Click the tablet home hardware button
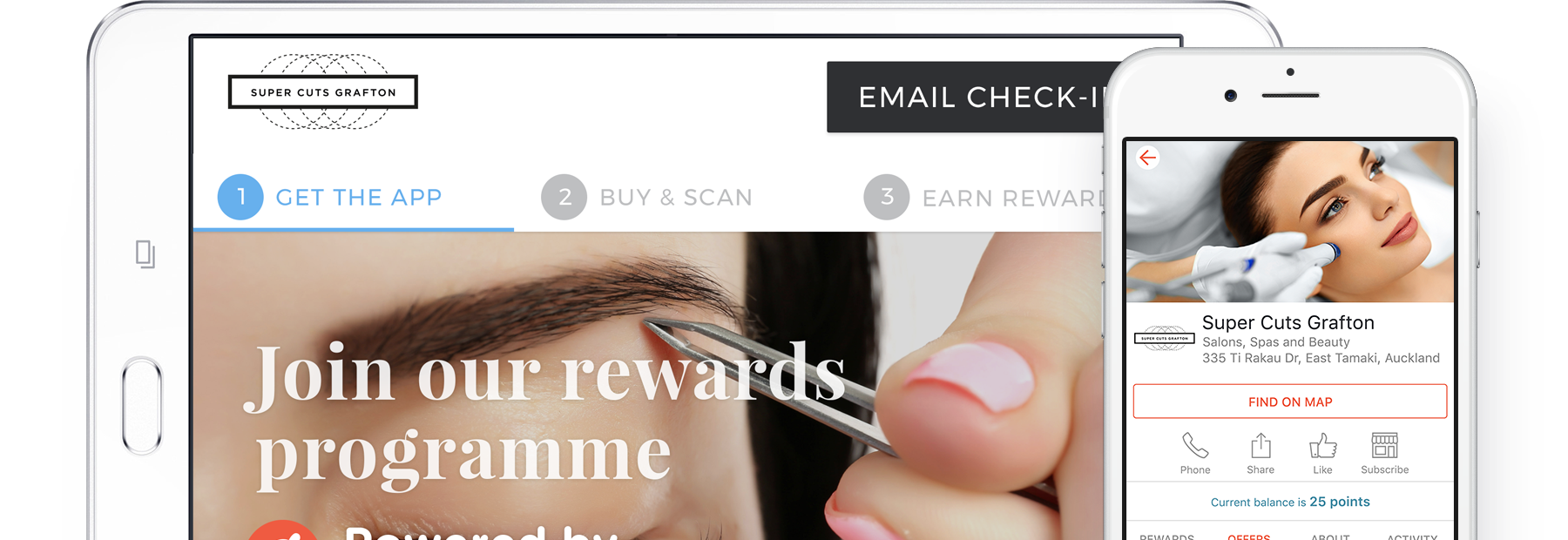The width and height of the screenshot is (1568, 540). click(142, 405)
